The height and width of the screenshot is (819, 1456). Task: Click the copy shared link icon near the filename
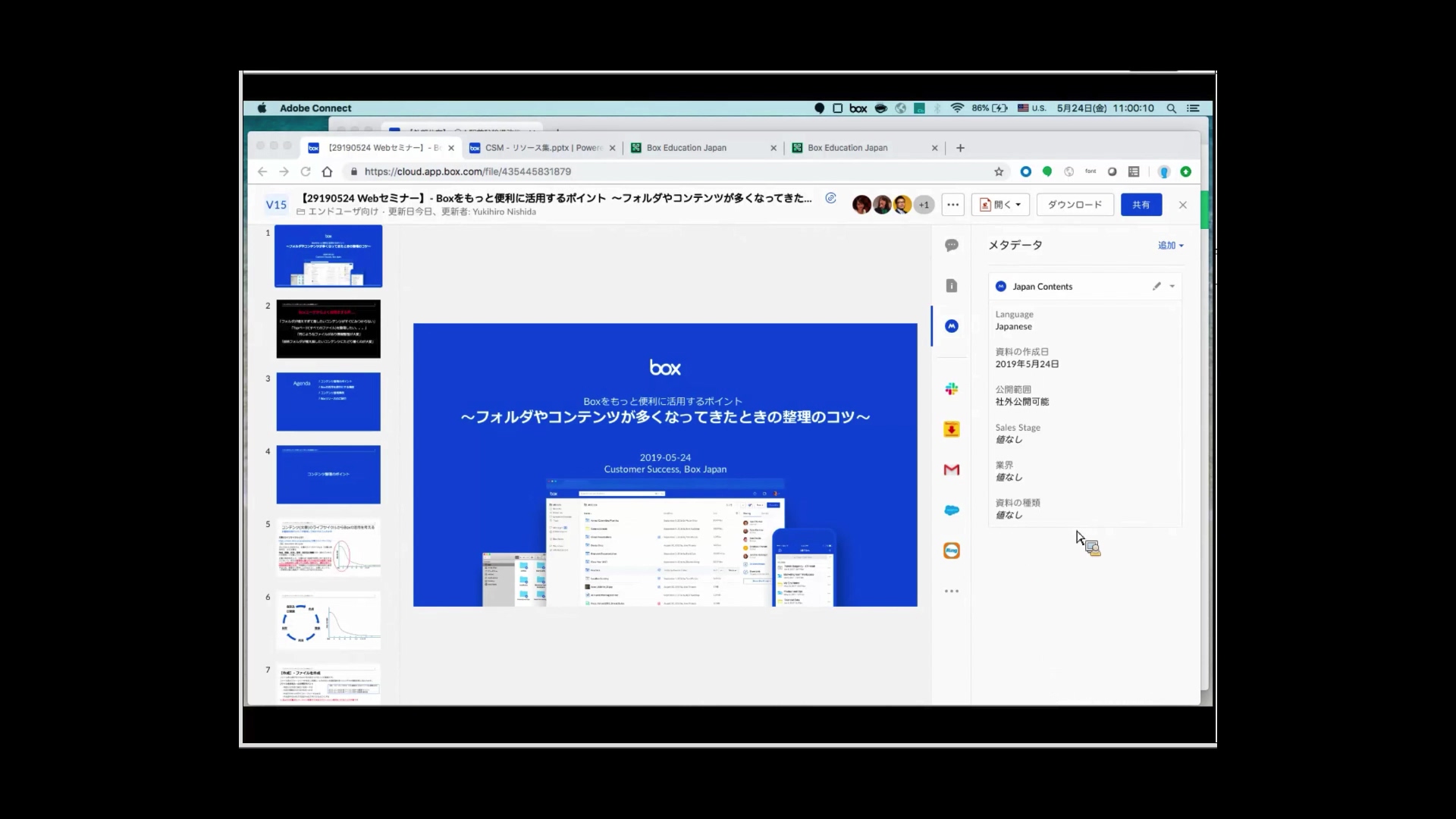coord(831,198)
